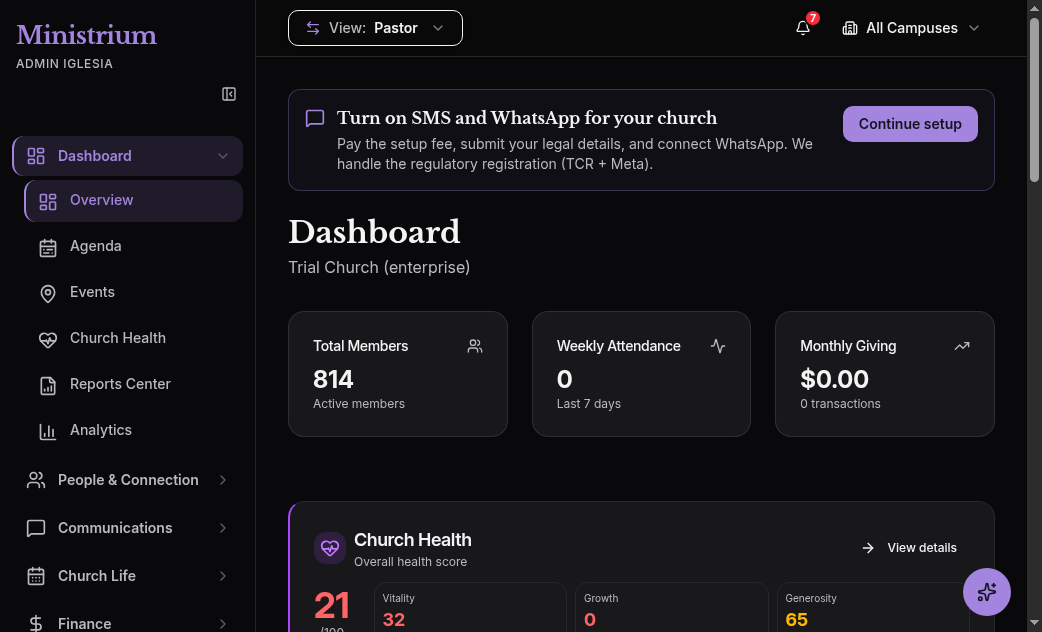
Task: Click the Finance dollar sign icon
Action: coord(36,623)
